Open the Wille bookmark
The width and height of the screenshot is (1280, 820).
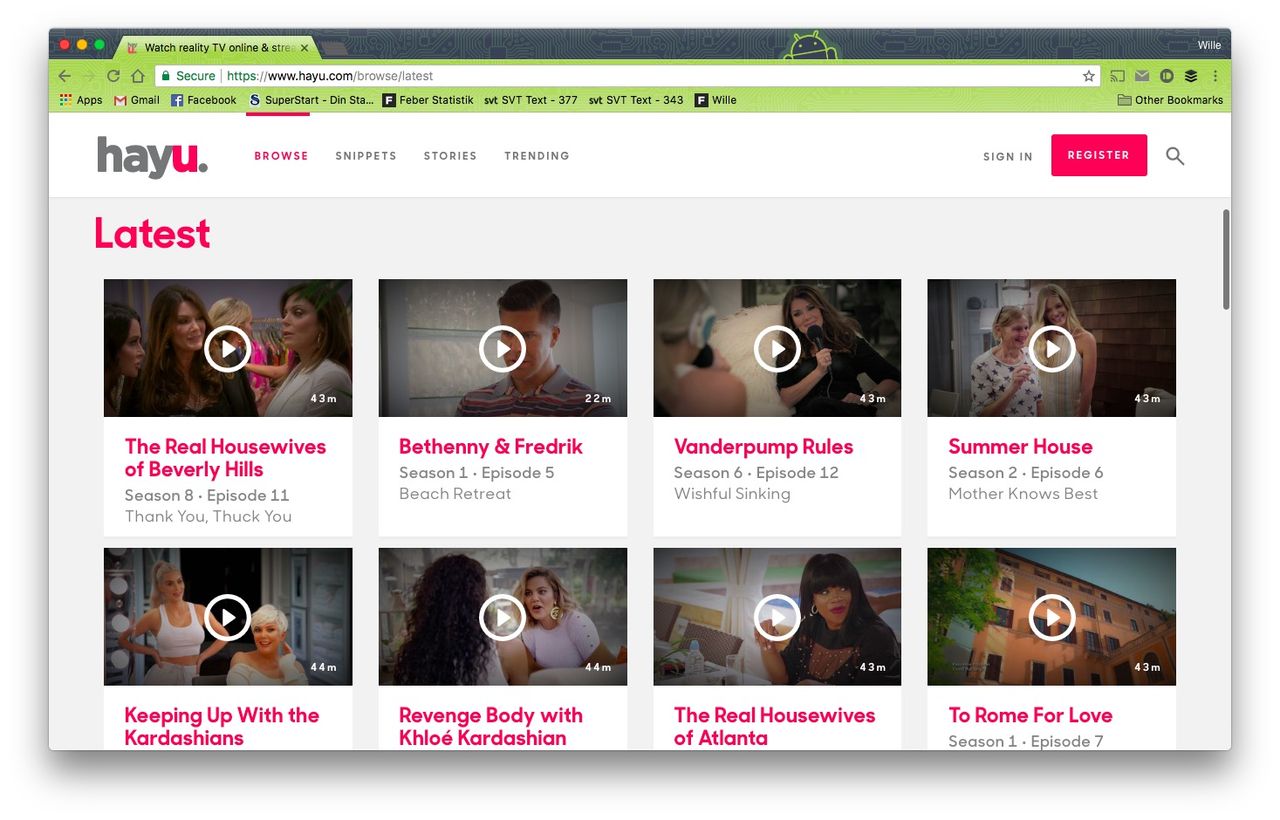click(716, 100)
